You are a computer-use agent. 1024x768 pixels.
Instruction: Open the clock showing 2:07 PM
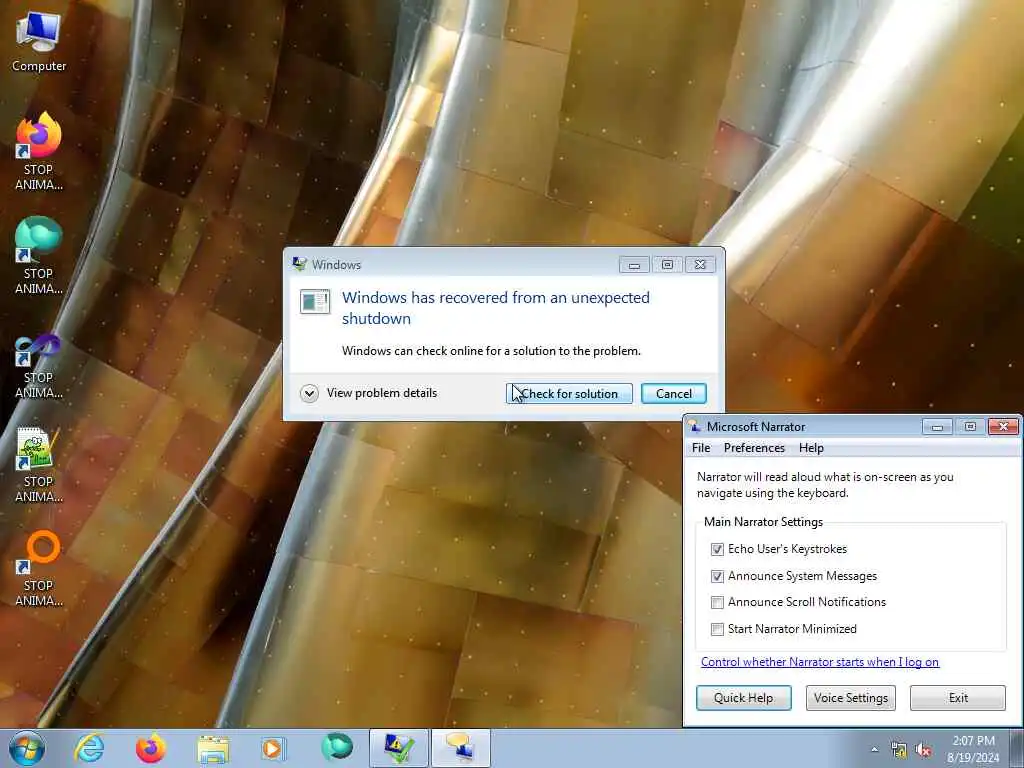click(973, 749)
